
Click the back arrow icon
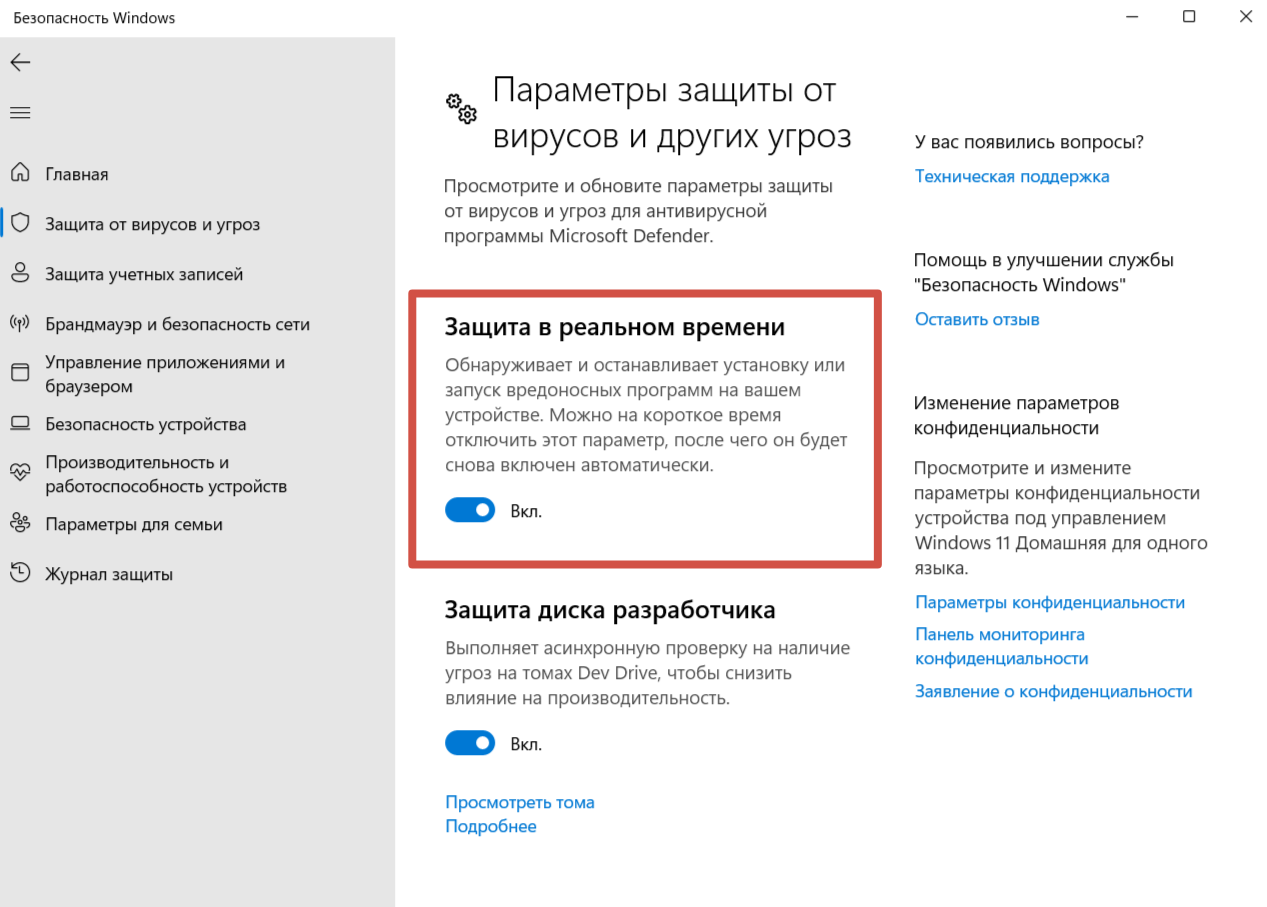point(20,62)
